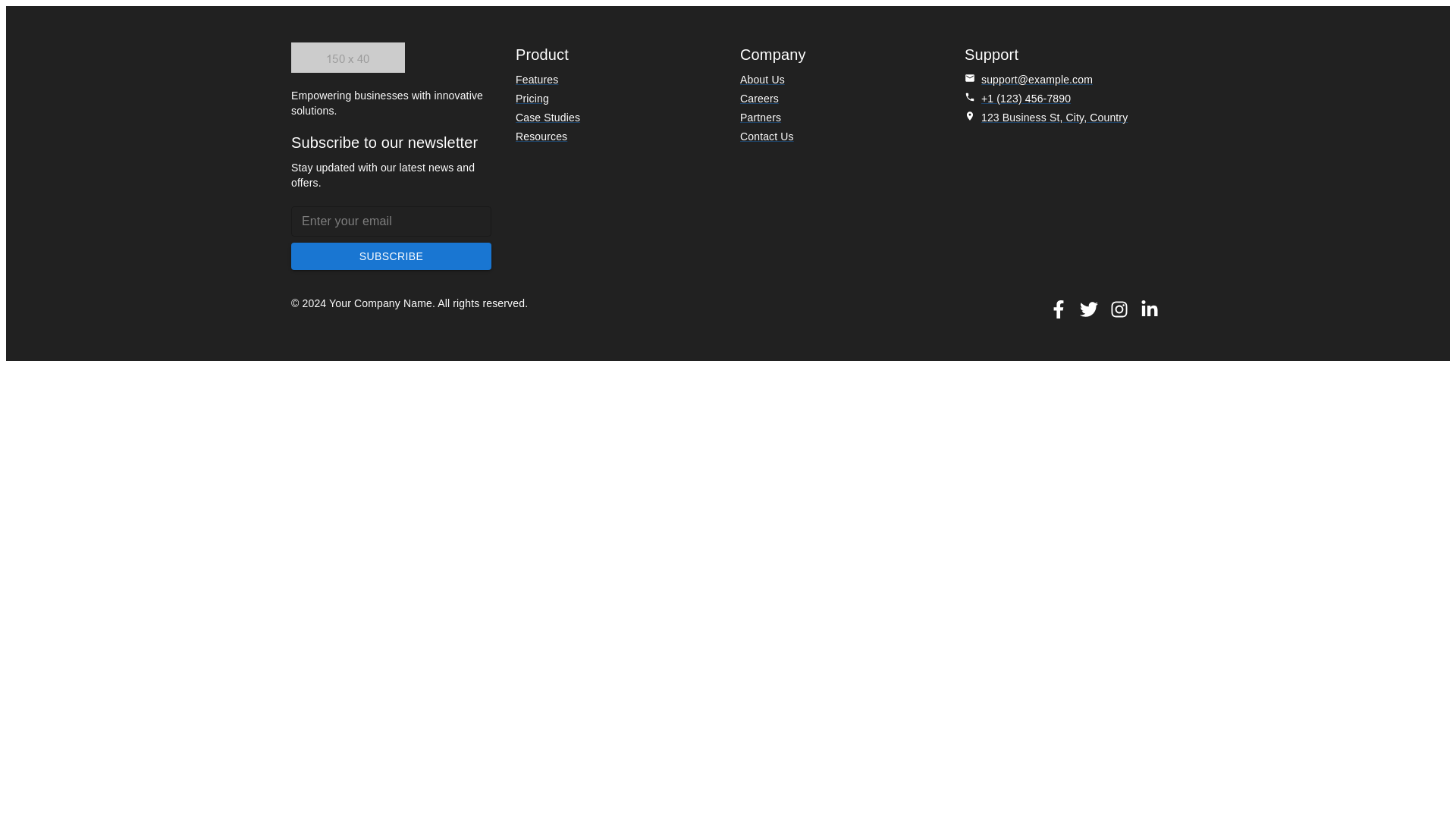This screenshot has height=819, width=1456.
Task: Open the Partners link
Action: 760,118
